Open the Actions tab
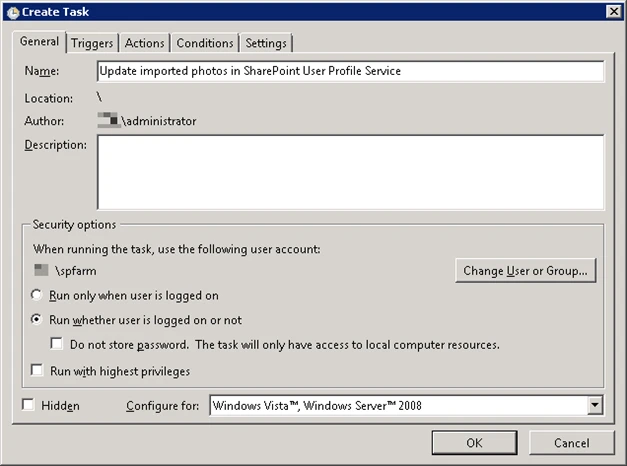The height and width of the screenshot is (466, 627). pos(144,43)
